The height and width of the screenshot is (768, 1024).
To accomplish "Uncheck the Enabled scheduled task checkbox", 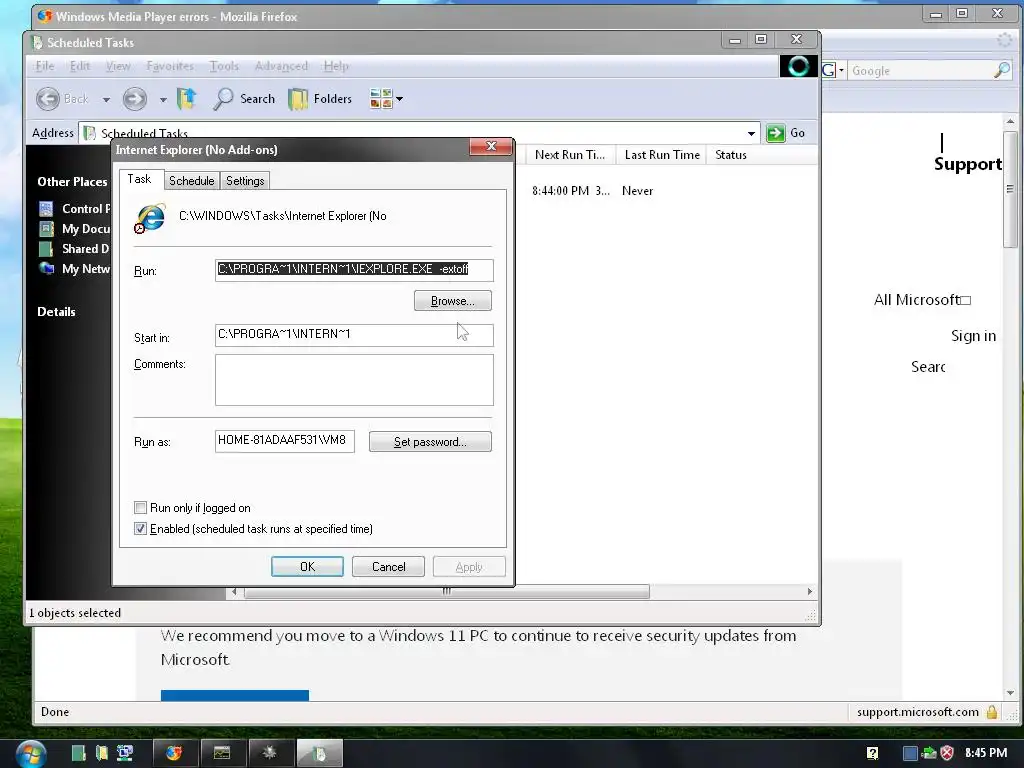I will 140,528.
